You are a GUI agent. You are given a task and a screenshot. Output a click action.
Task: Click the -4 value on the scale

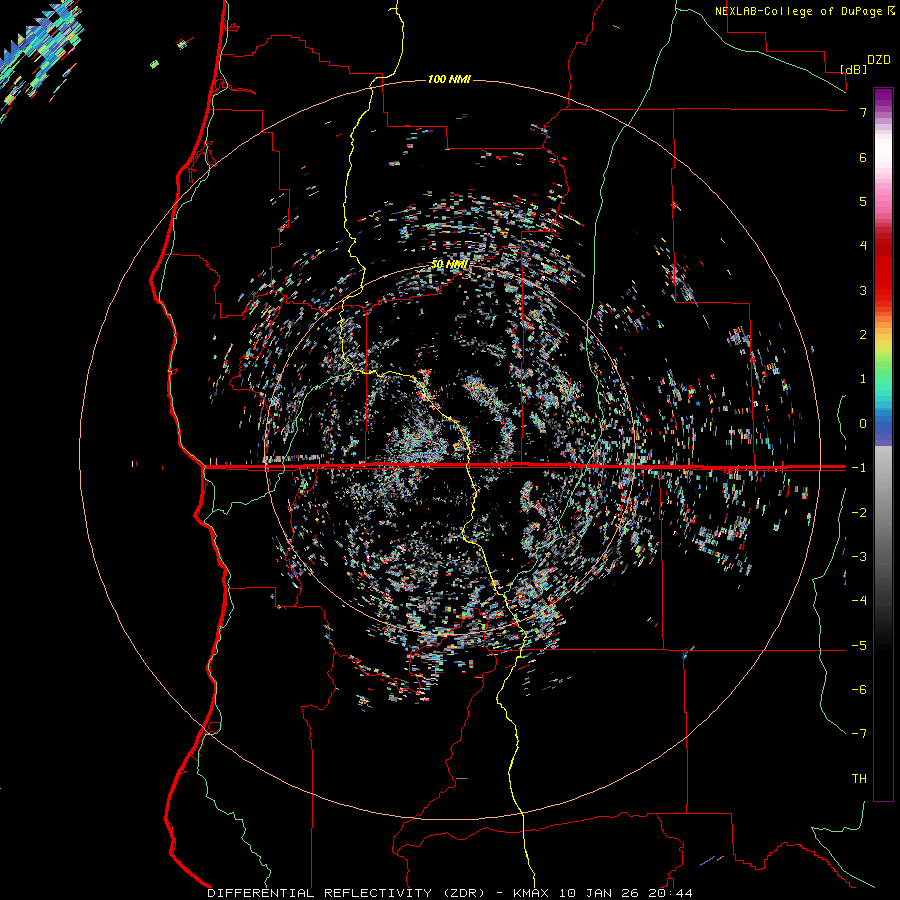click(x=859, y=601)
